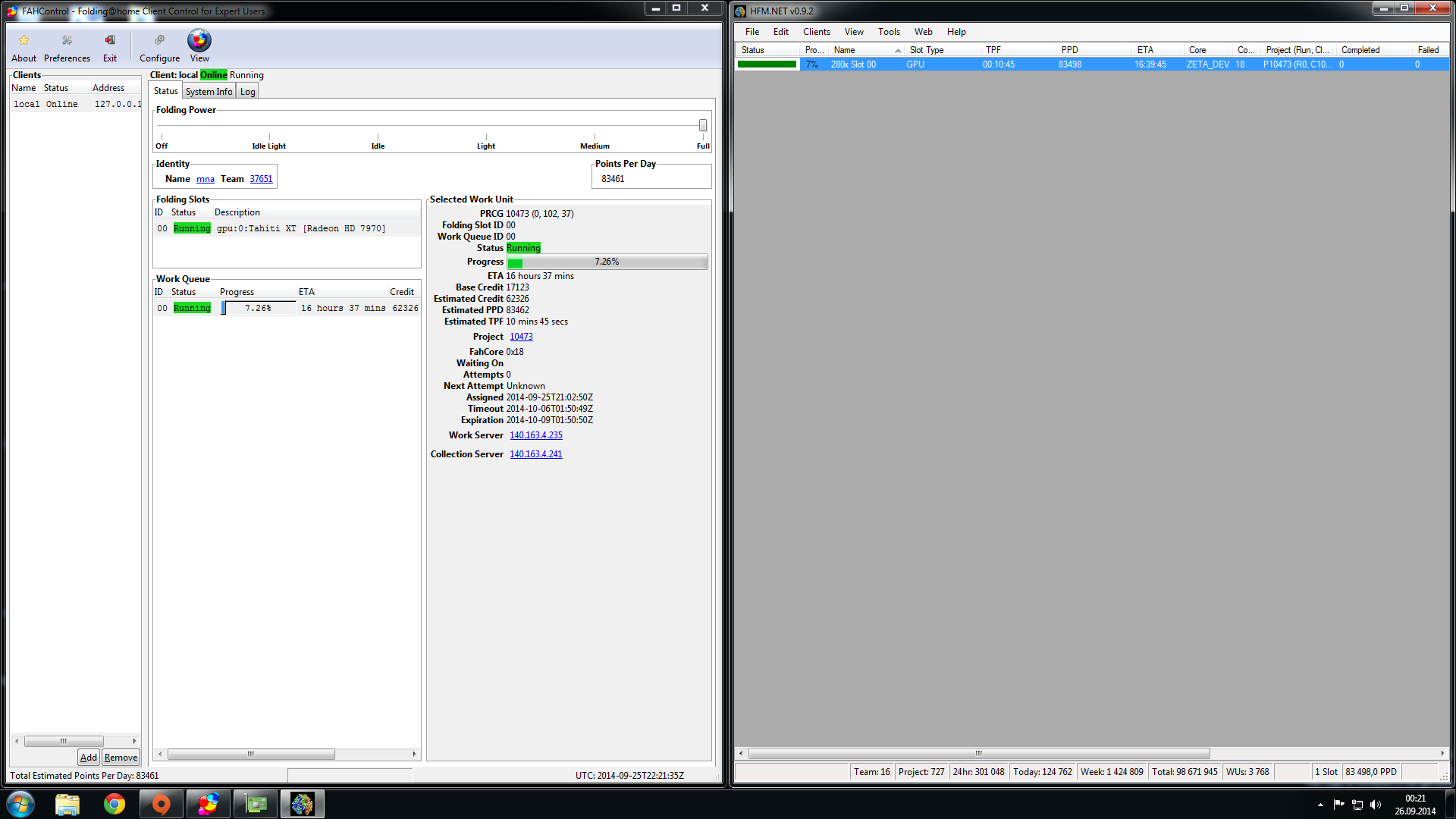Click the Remove client button
The height and width of the screenshot is (819, 1456).
pos(121,758)
